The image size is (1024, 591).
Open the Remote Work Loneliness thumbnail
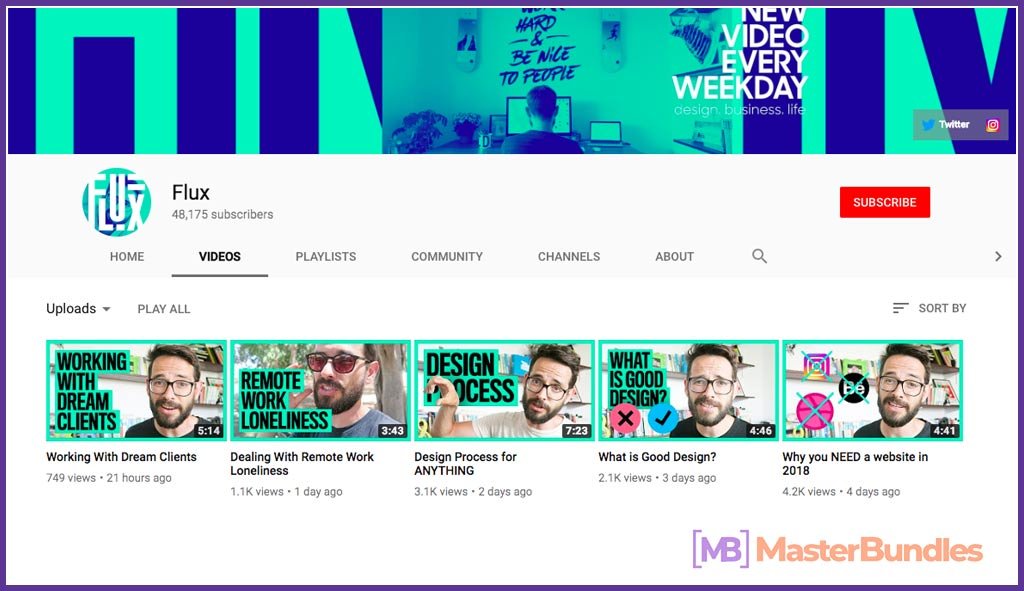pos(321,390)
